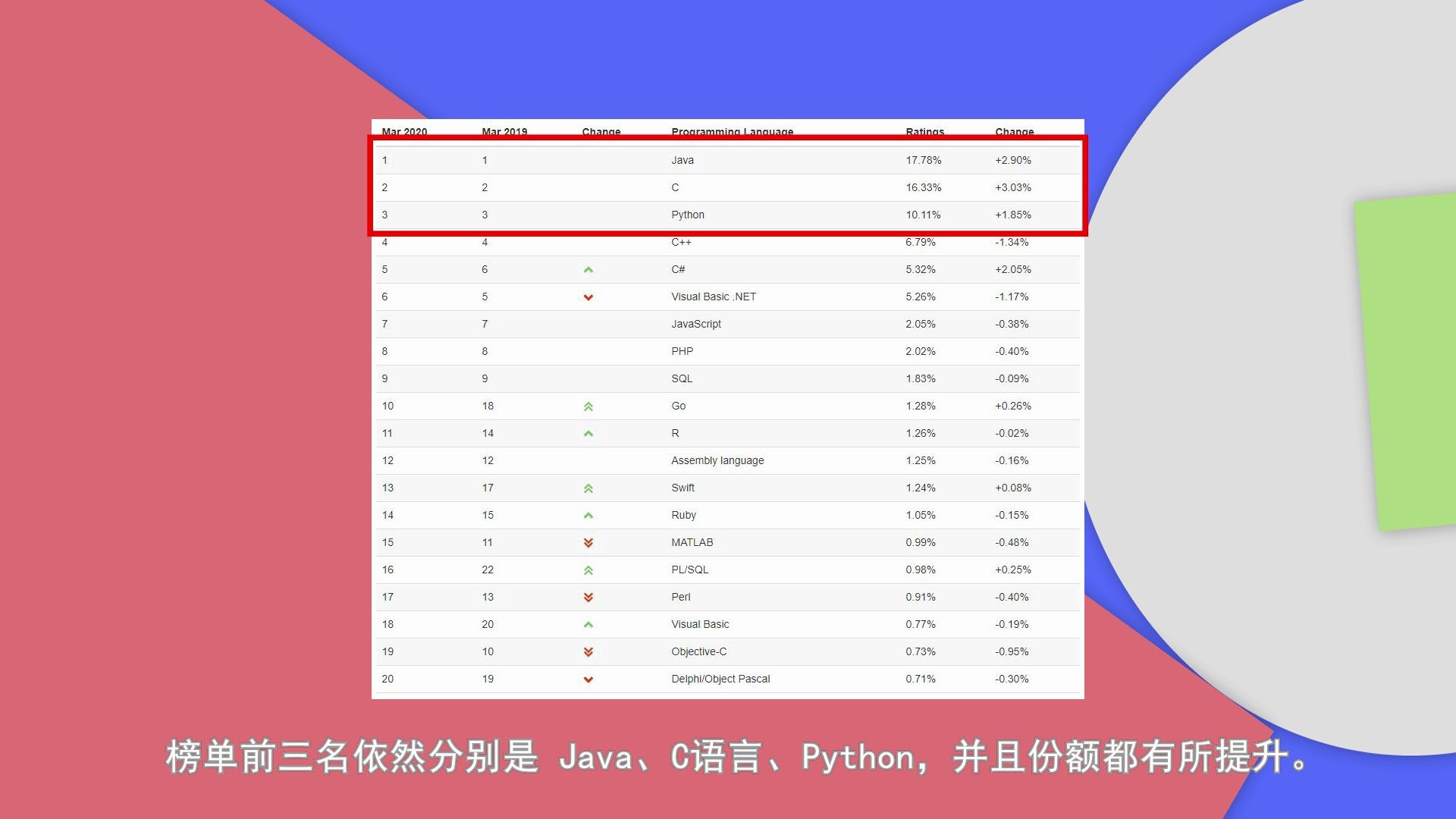The width and height of the screenshot is (1456, 819).
Task: Click the PHP language name
Action: [x=682, y=351]
